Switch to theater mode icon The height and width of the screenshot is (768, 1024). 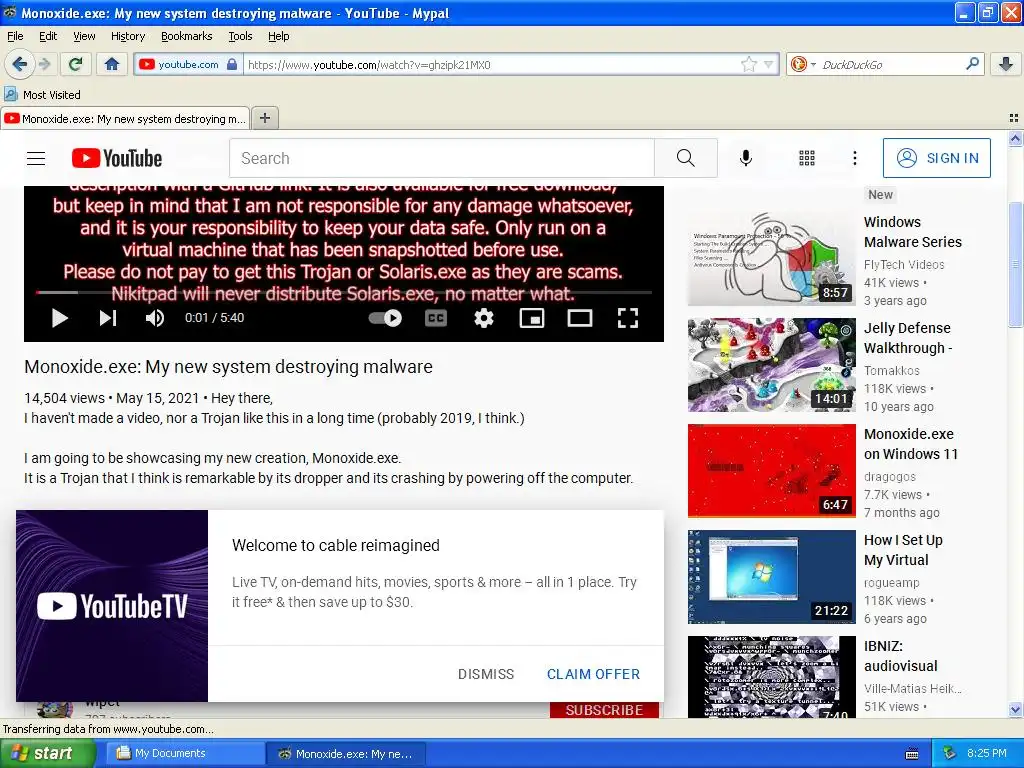tap(580, 318)
